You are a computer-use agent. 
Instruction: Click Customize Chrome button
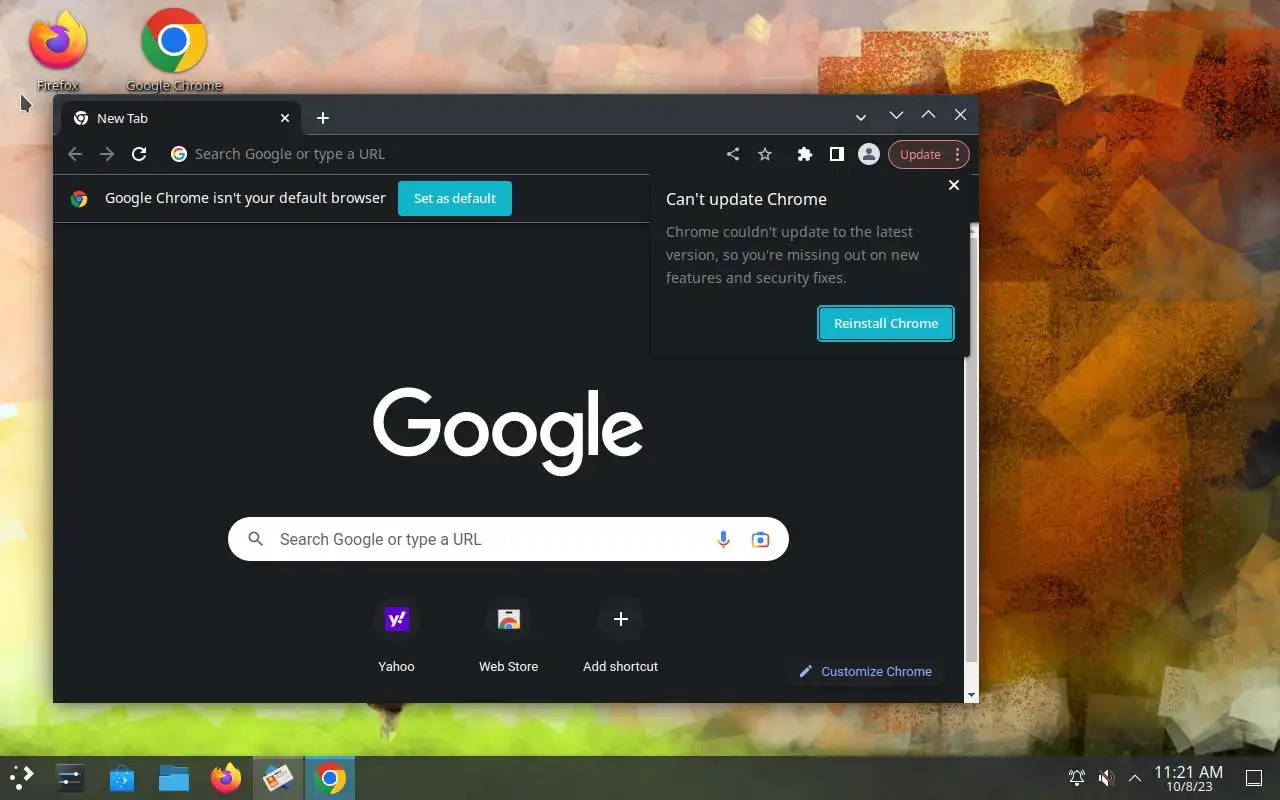click(x=865, y=671)
